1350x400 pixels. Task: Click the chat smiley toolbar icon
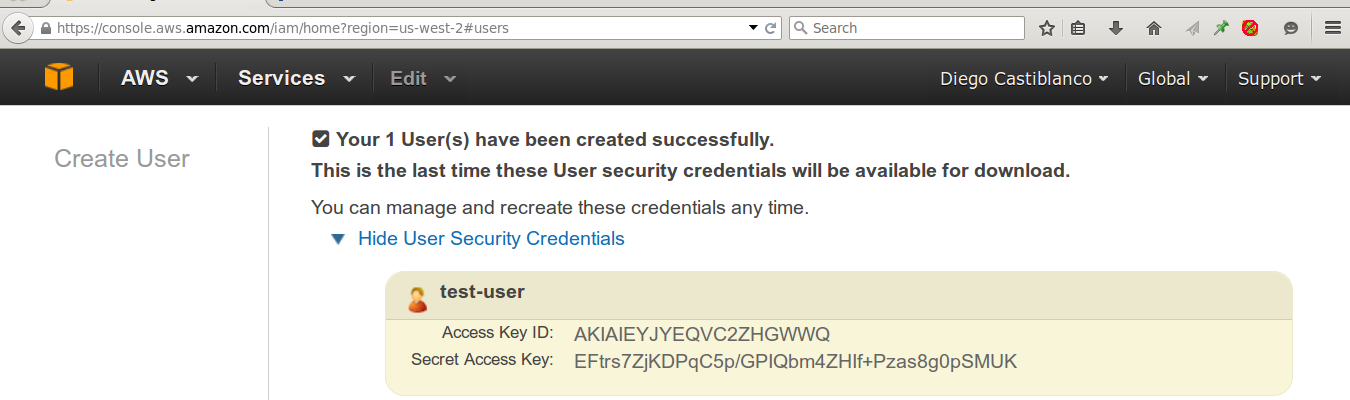click(x=1291, y=28)
